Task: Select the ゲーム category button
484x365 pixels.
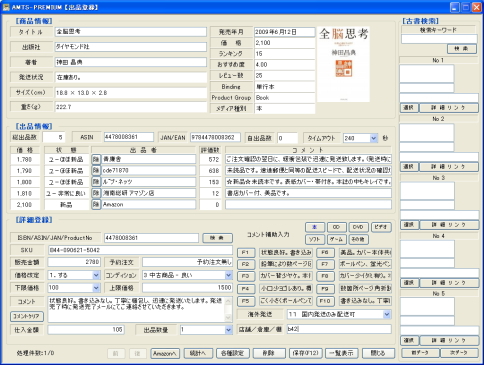Action: tap(337, 239)
